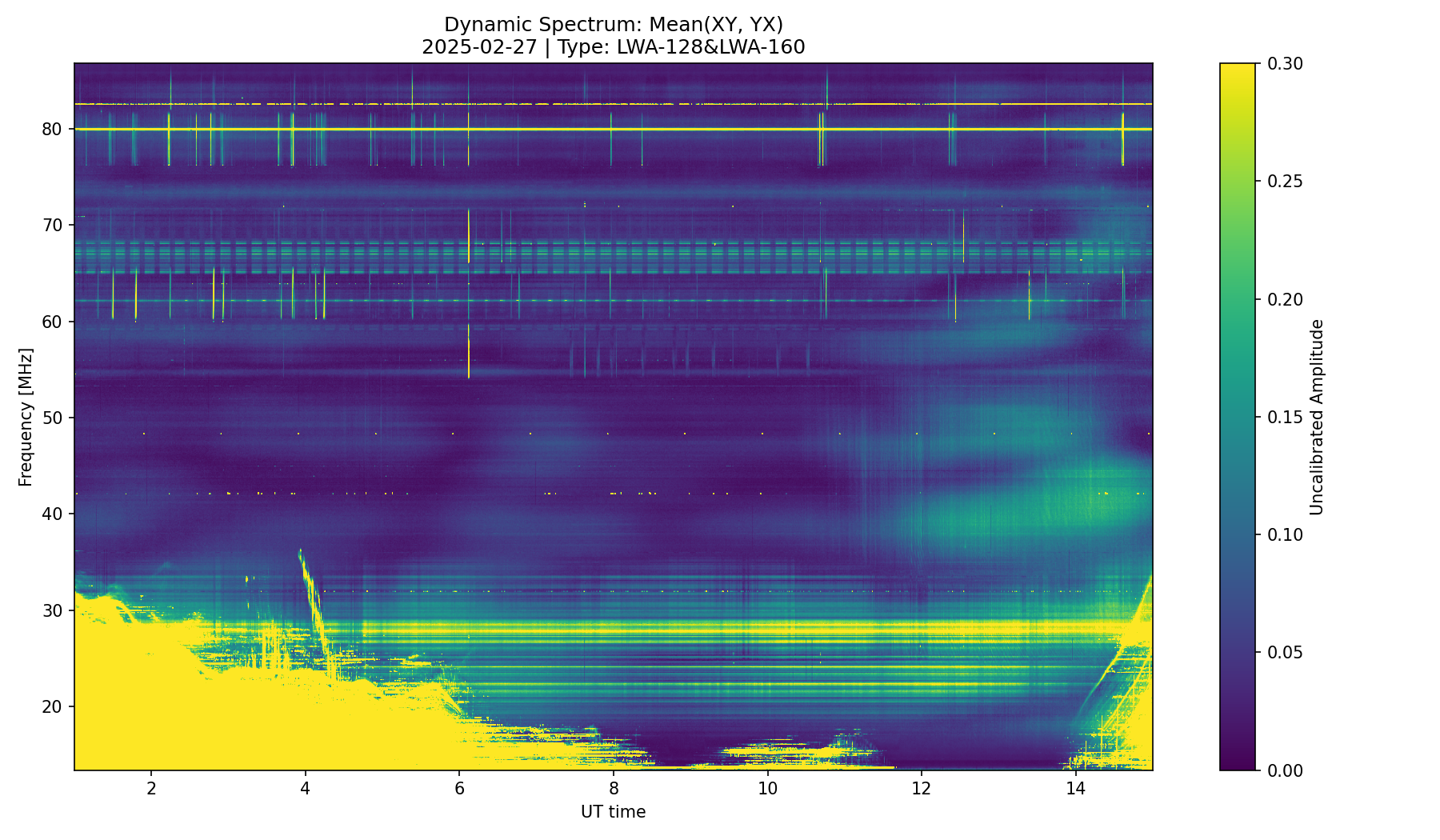Select the 6 tick on the UT time axis
Screen dimensions: 1440x840
(459, 789)
